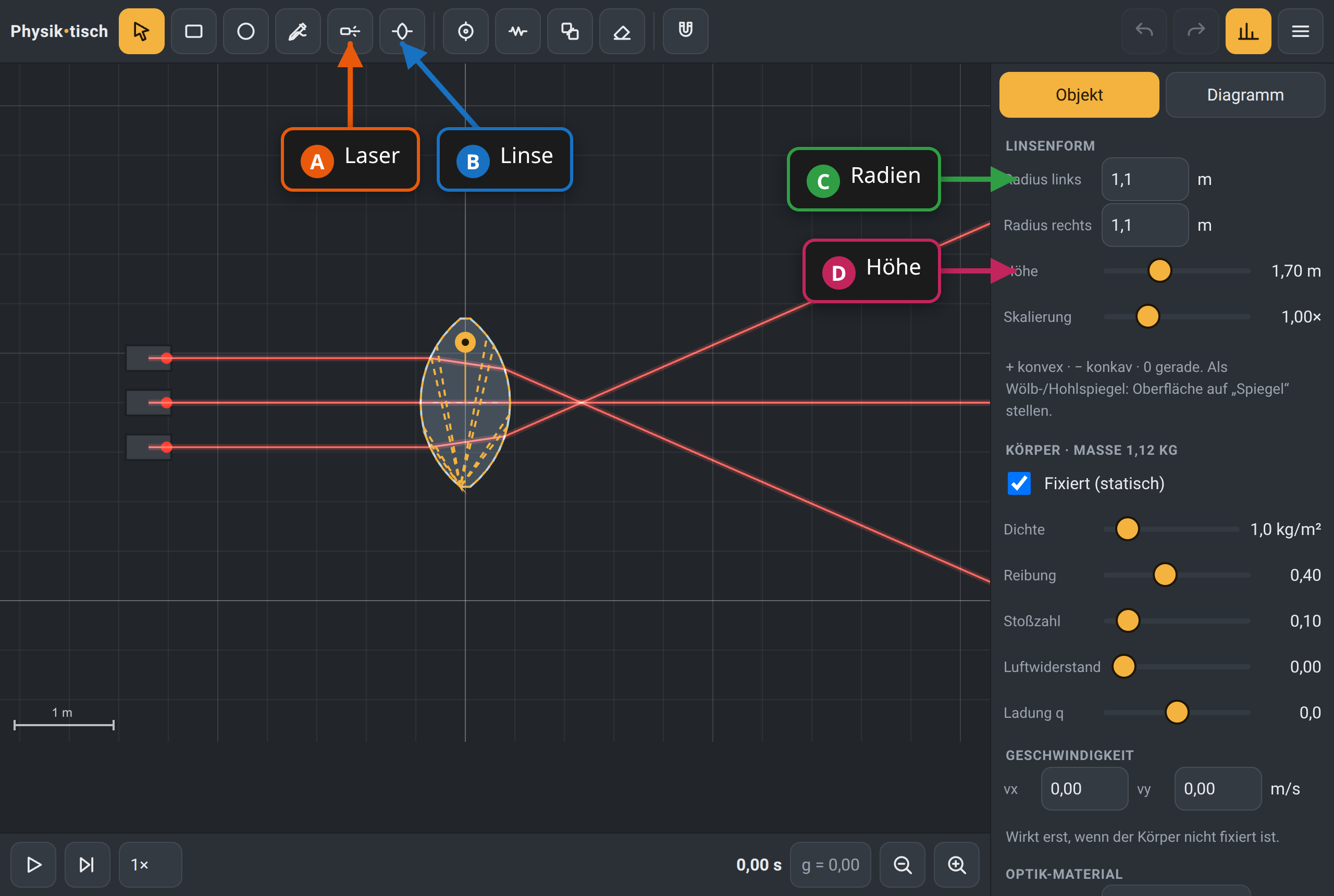Switch to the Diagramm tab
Viewport: 1334px width, 896px height.
(1245, 95)
